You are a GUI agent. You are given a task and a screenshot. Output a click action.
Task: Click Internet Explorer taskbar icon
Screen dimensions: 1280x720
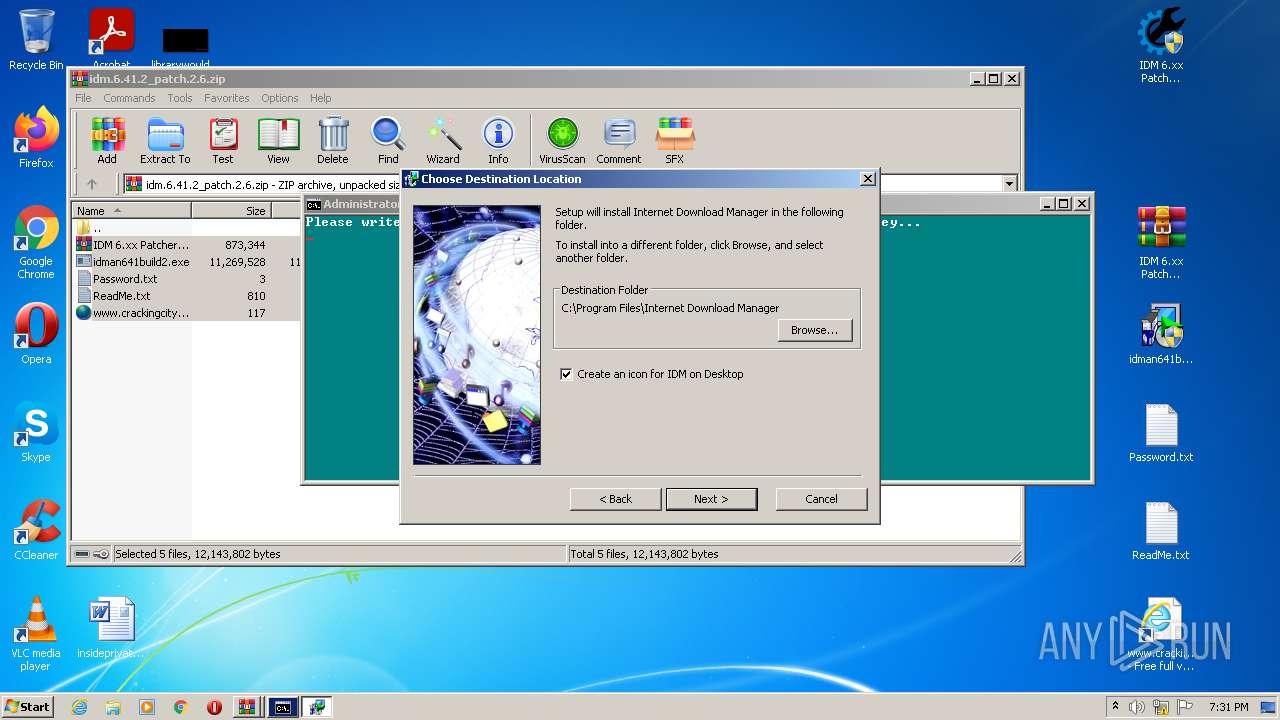(79, 707)
